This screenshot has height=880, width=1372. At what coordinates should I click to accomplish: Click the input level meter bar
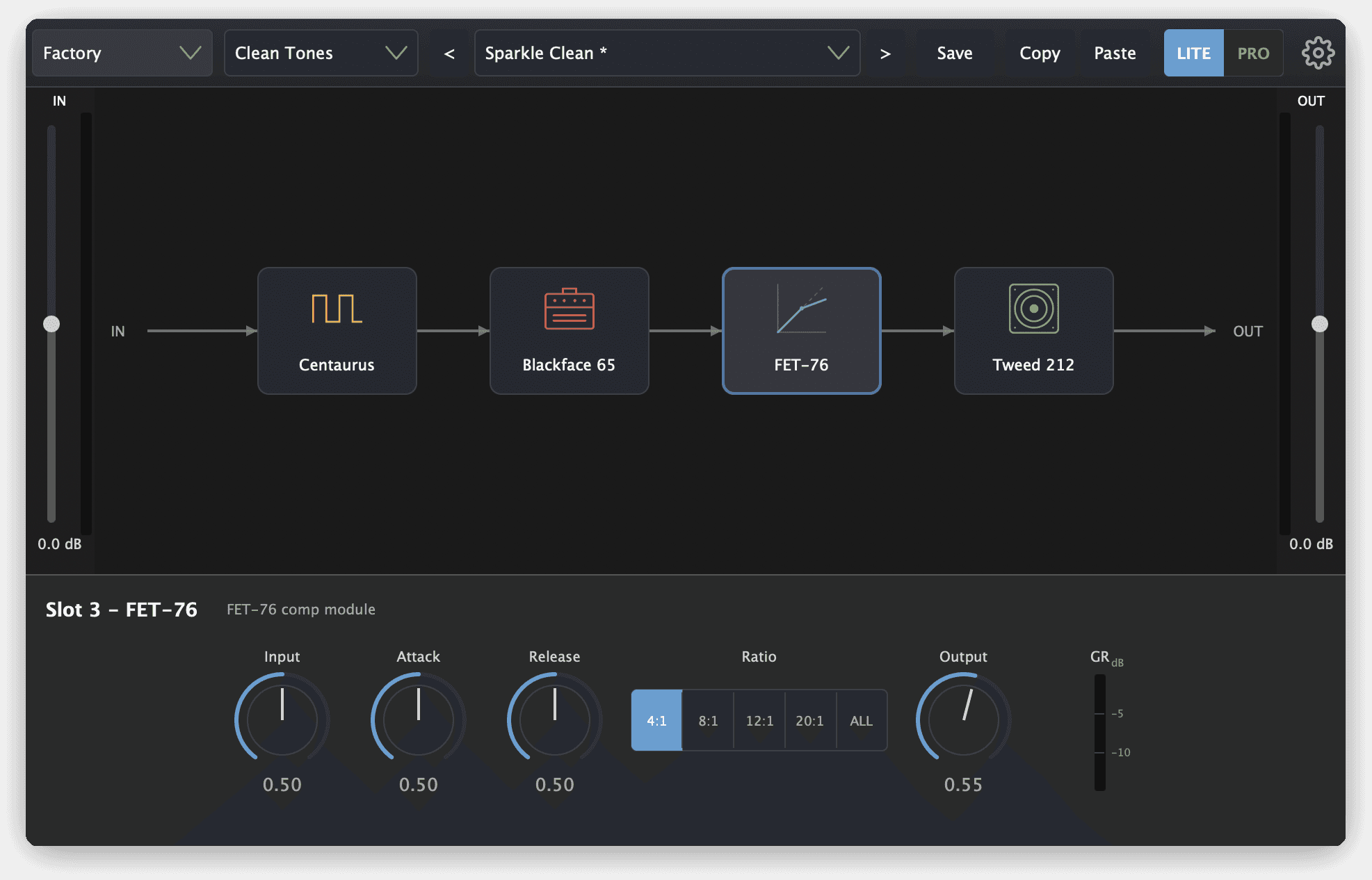86,324
